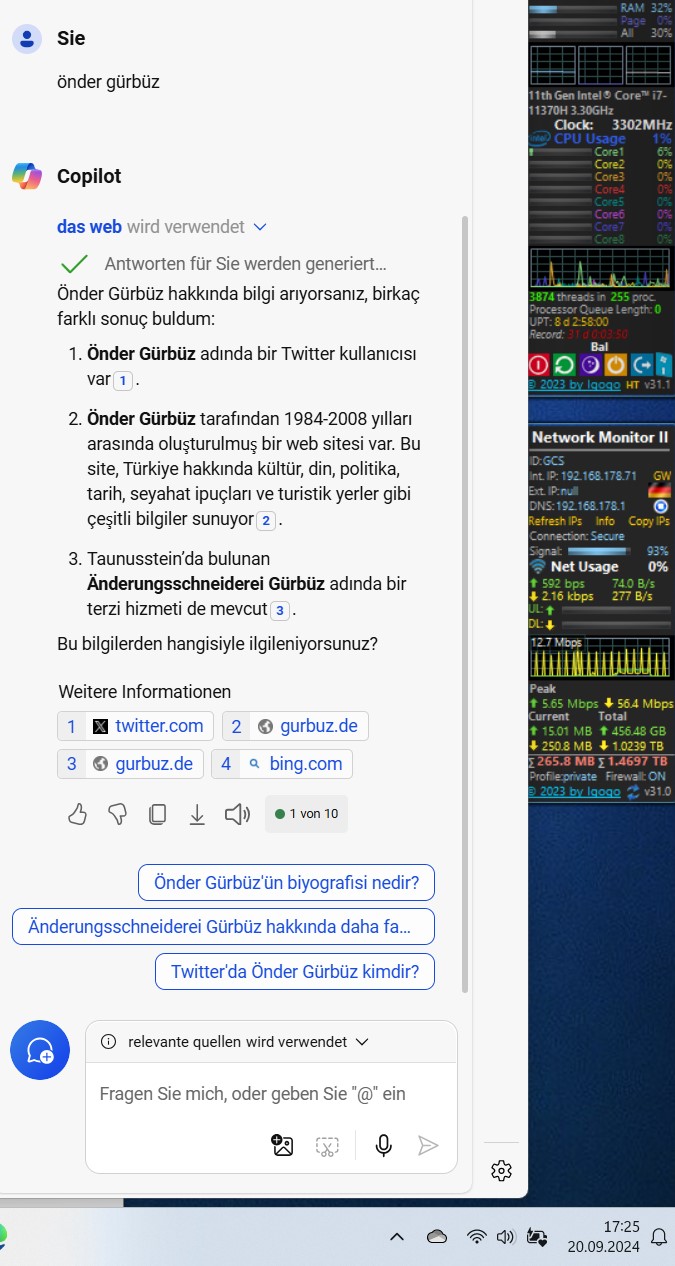Viewport: 675px width, 1266px height.
Task: Expand 'relevante quellen wird verwendet' dropdown
Action: (x=362, y=1041)
